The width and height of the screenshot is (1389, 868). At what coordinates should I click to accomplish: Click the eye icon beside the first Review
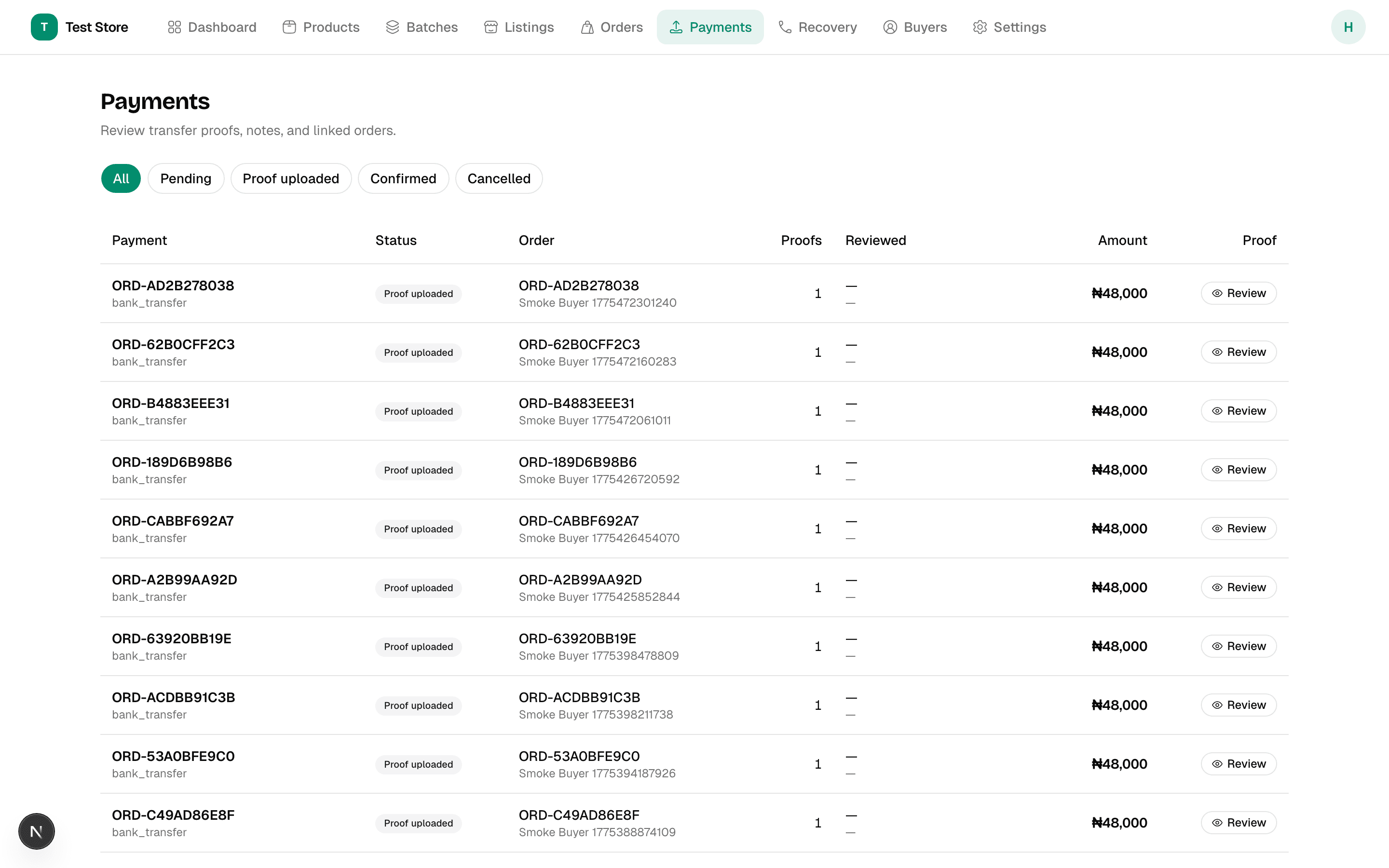[1218, 293]
